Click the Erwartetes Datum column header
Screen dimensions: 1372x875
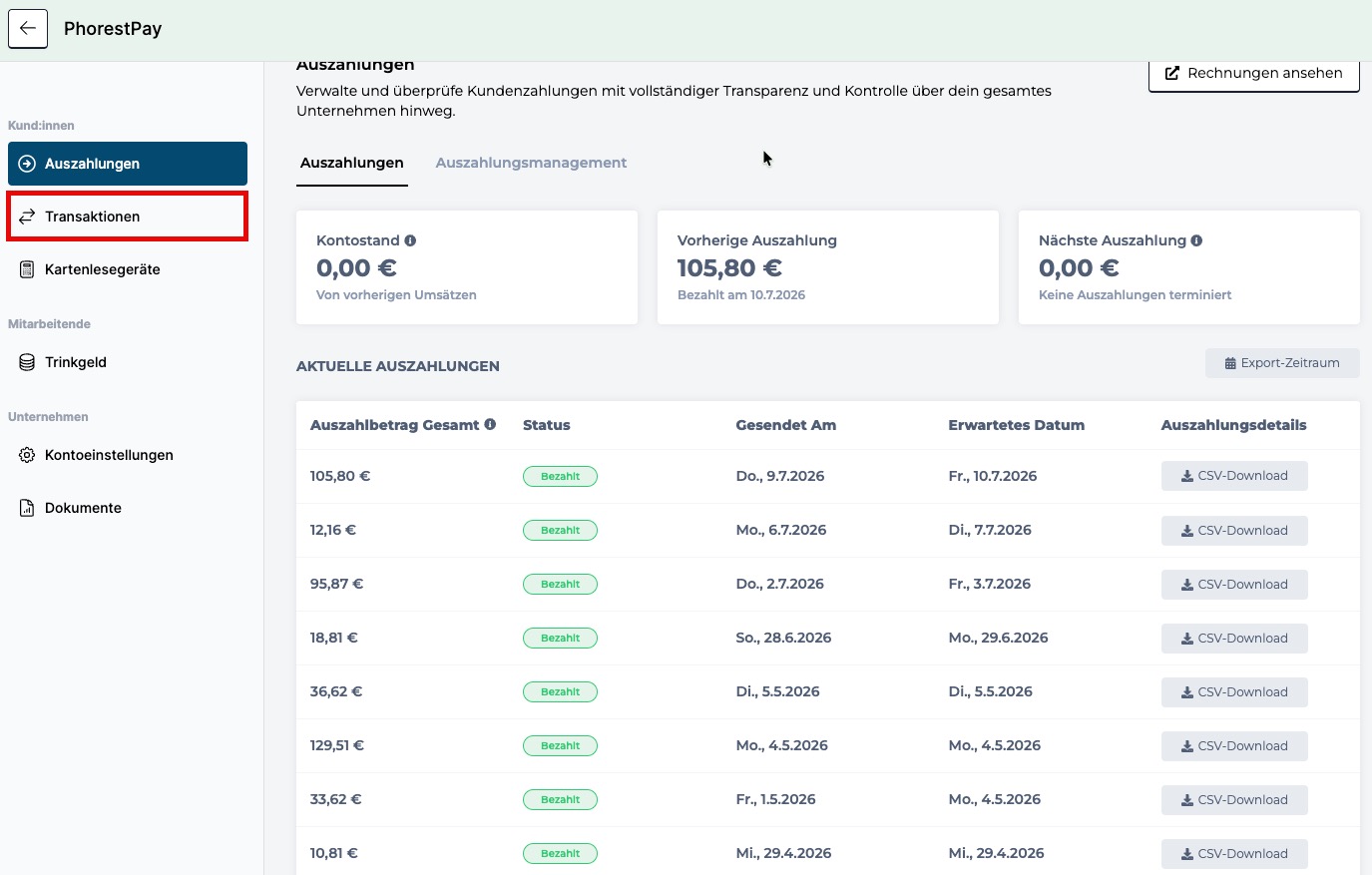coord(1016,425)
